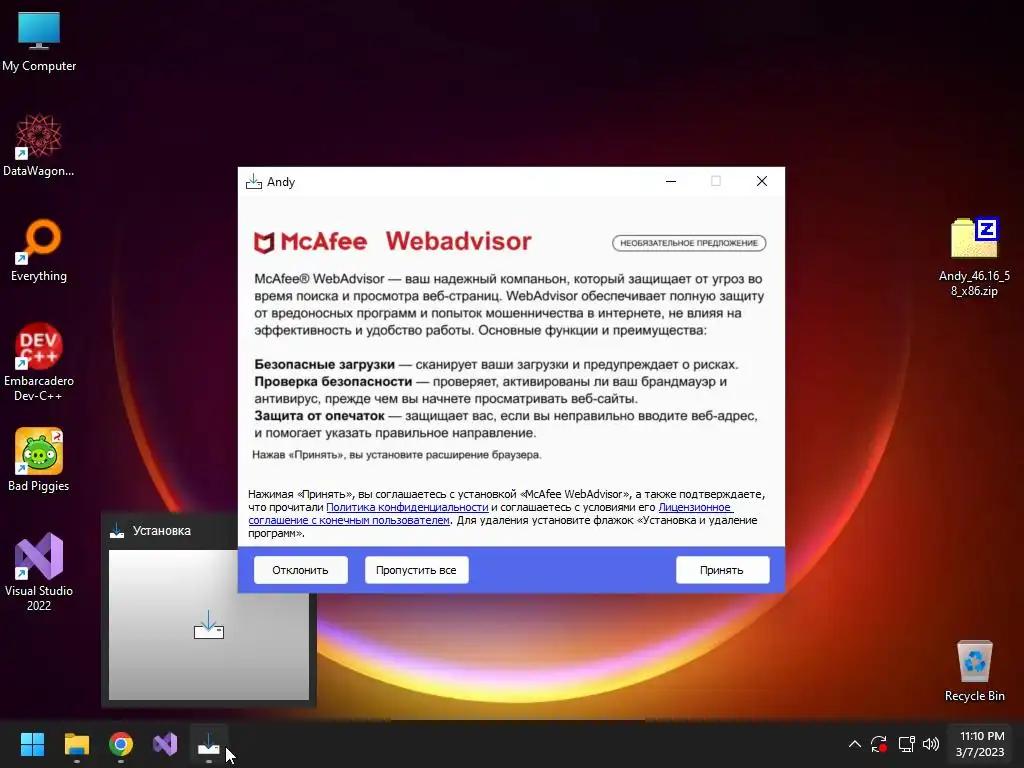Open the My Computer desktop icon
1024x768 pixels.
point(39,42)
